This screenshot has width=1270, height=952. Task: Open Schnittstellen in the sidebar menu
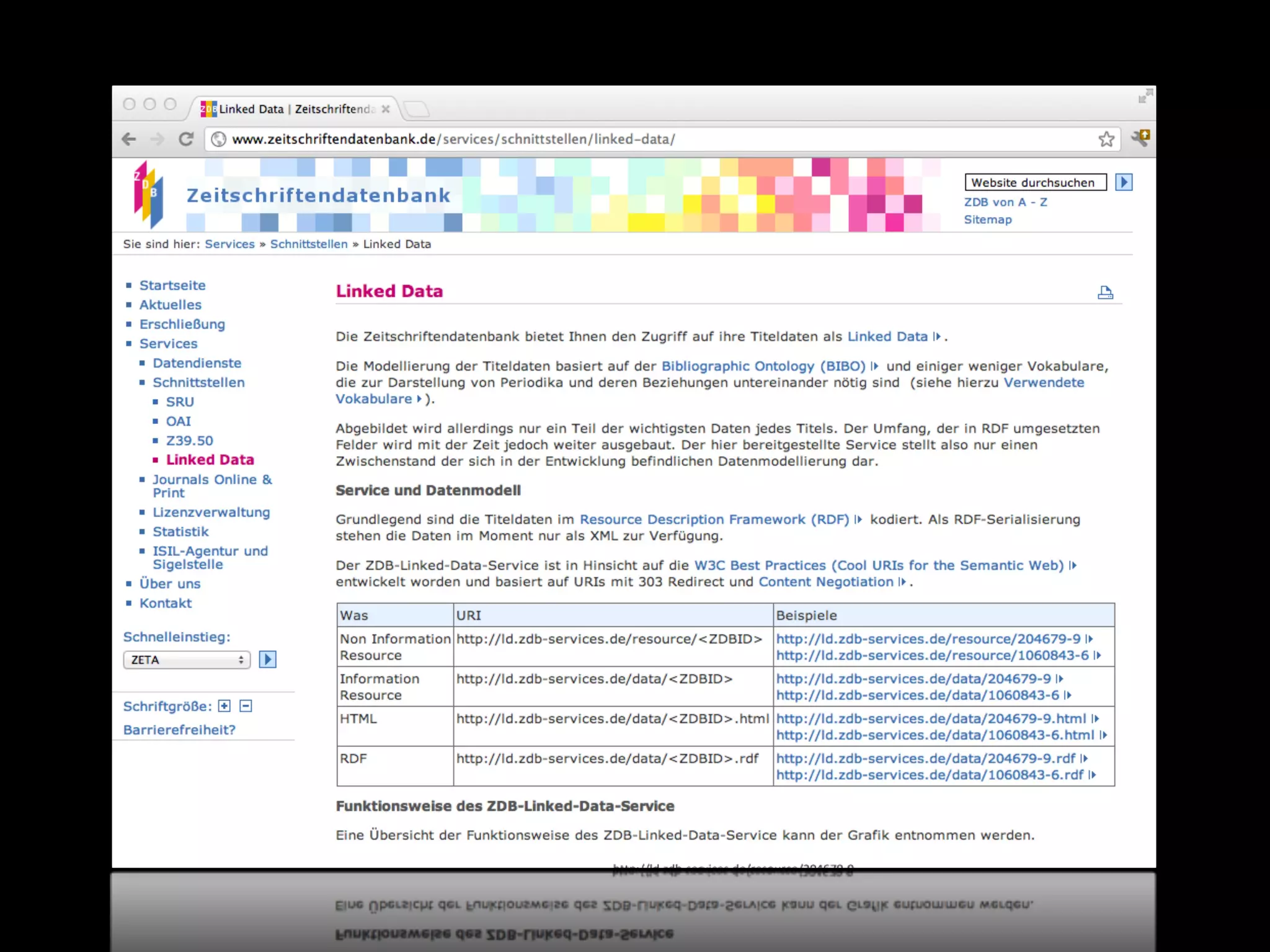(198, 382)
